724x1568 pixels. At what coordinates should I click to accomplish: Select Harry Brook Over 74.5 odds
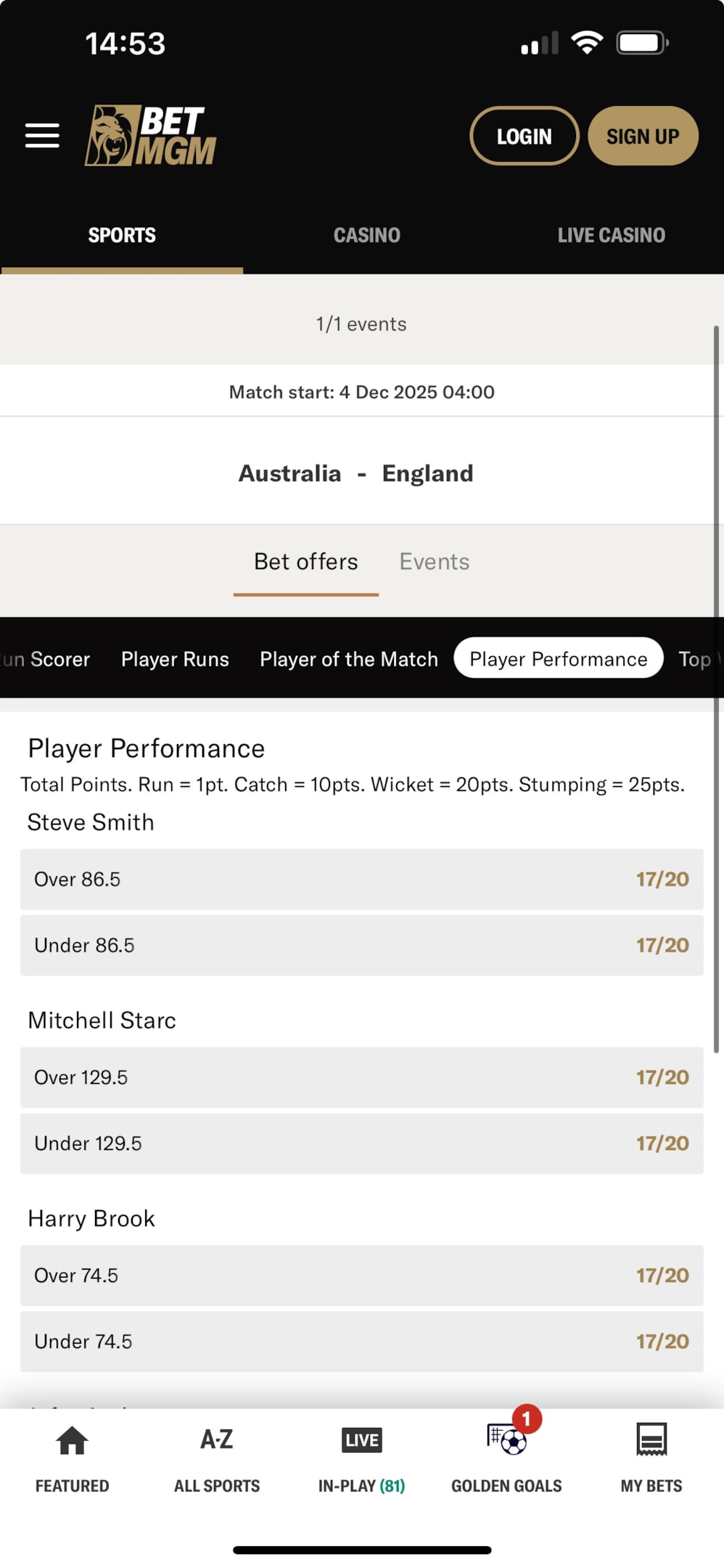coord(361,1275)
